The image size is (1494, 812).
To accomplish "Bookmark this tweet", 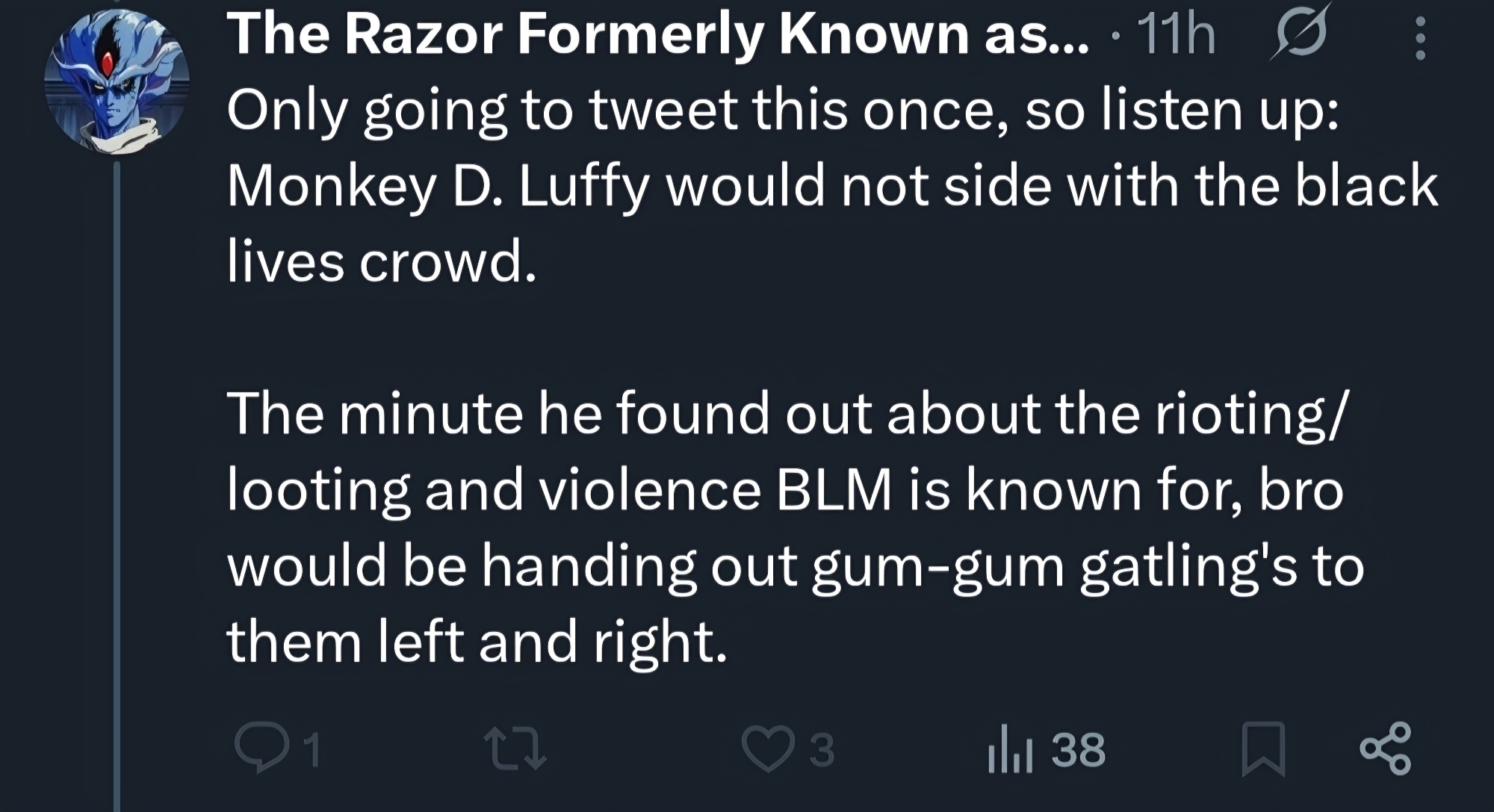I will click(x=1262, y=749).
